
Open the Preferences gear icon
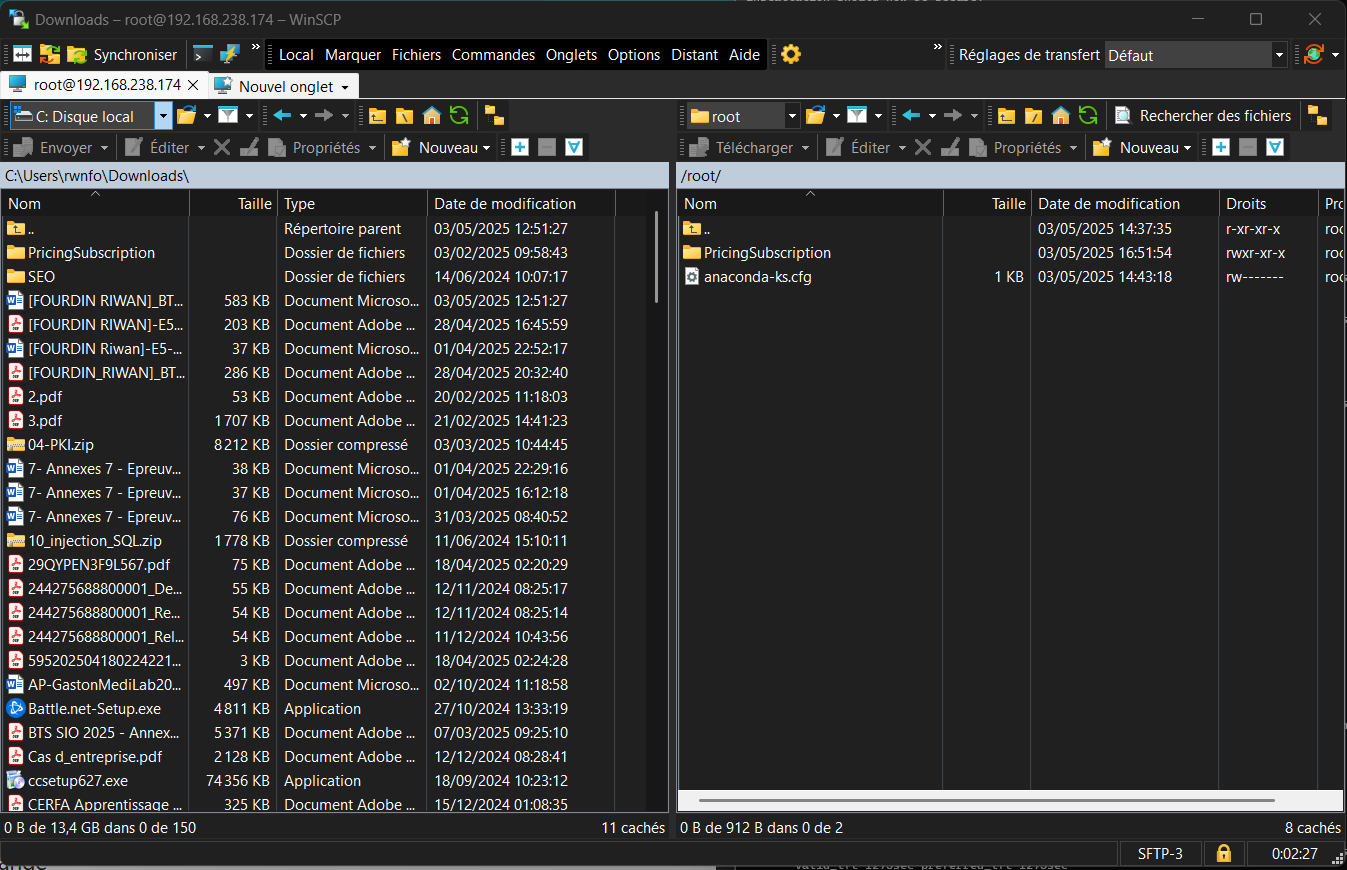791,55
